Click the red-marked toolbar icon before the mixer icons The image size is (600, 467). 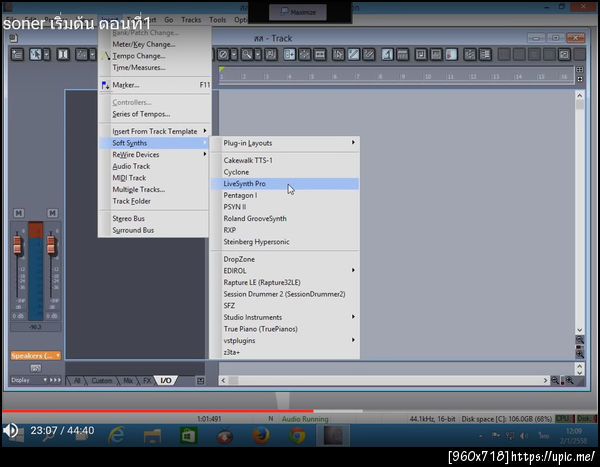point(452,54)
